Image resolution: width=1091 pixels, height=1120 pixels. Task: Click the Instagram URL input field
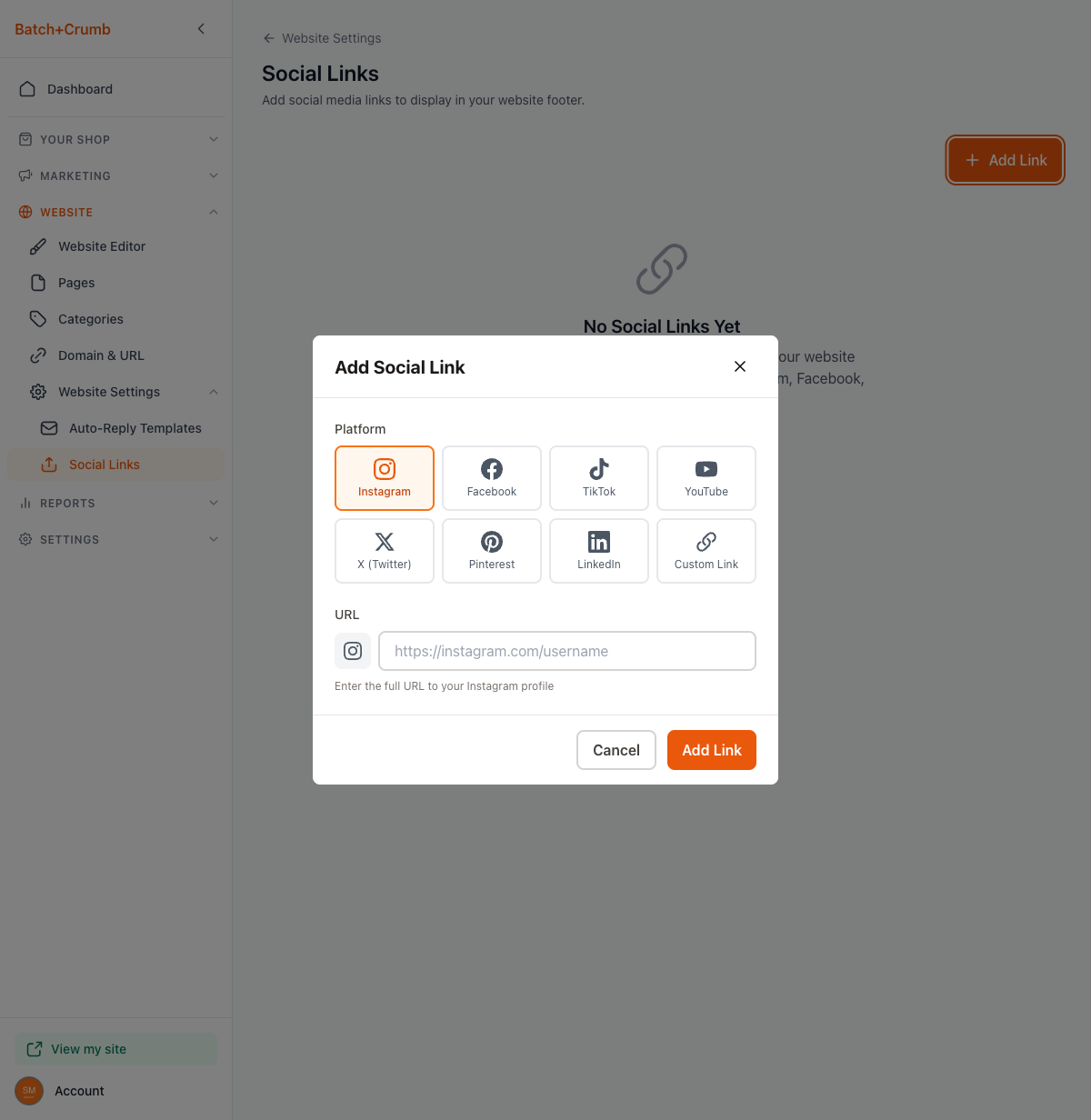click(567, 651)
